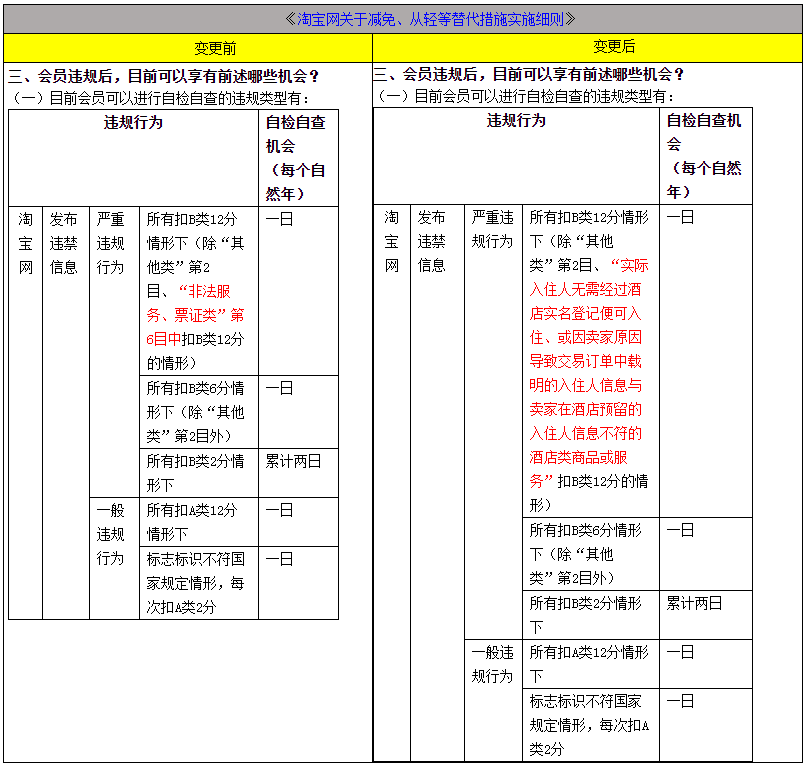Select the 变更前 yellow header cell
Screen dimensions: 806x764
coord(188,48)
